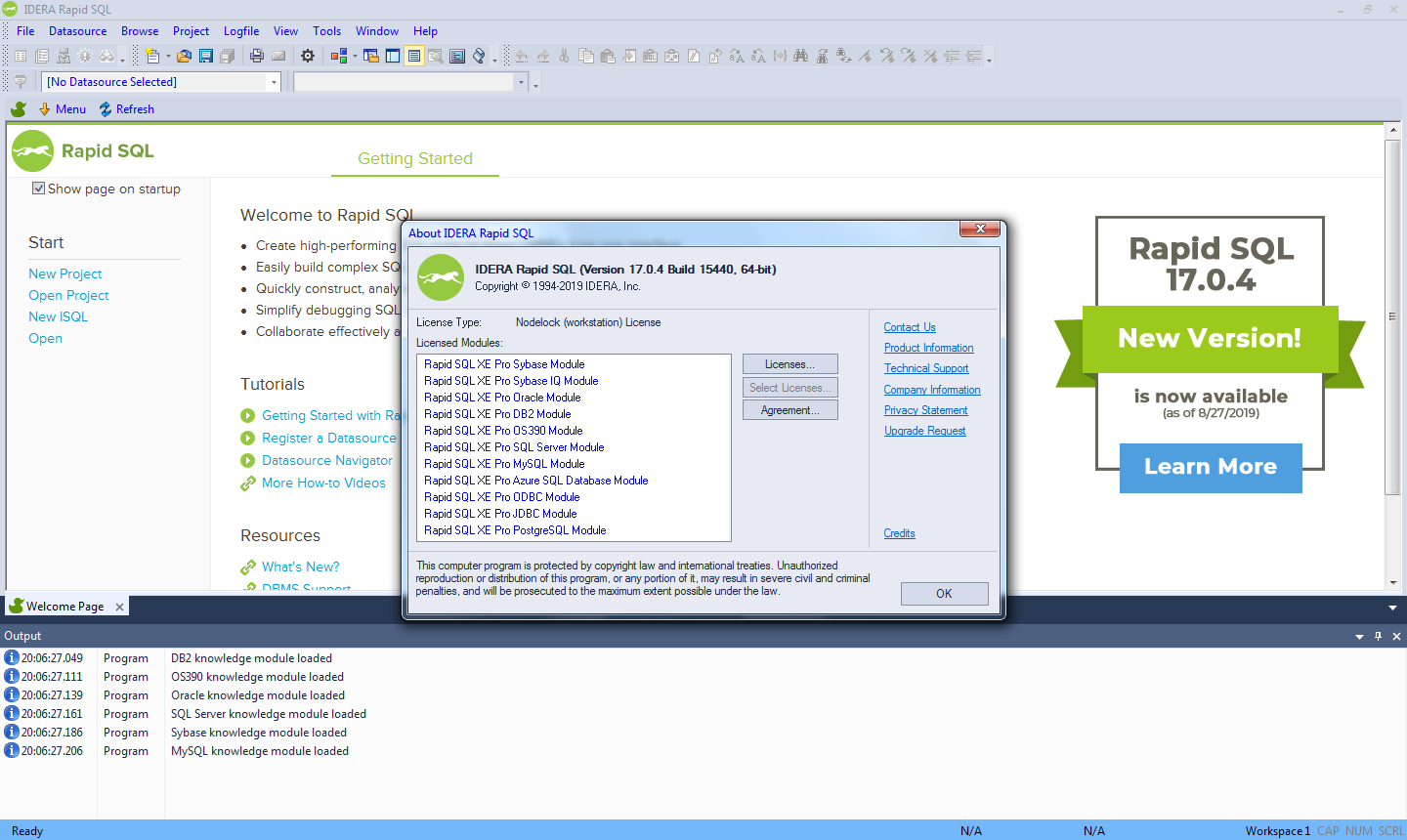Viewport: 1407px width, 840px height.
Task: Click the Save All stacked disks icon
Action: pyautogui.click(x=228, y=56)
